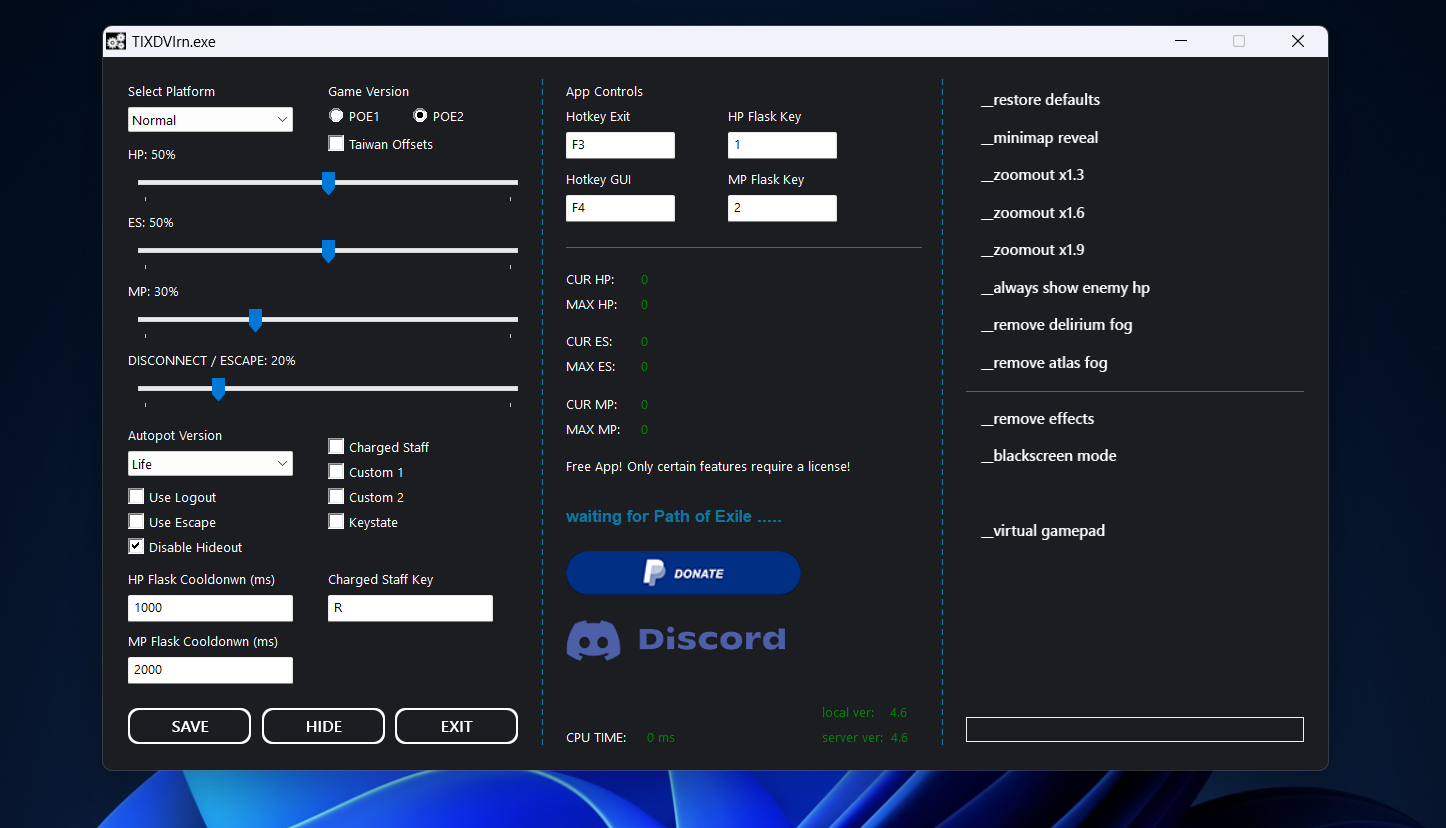Select the POE1 radio button
This screenshot has height=828, width=1446.
tap(336, 116)
